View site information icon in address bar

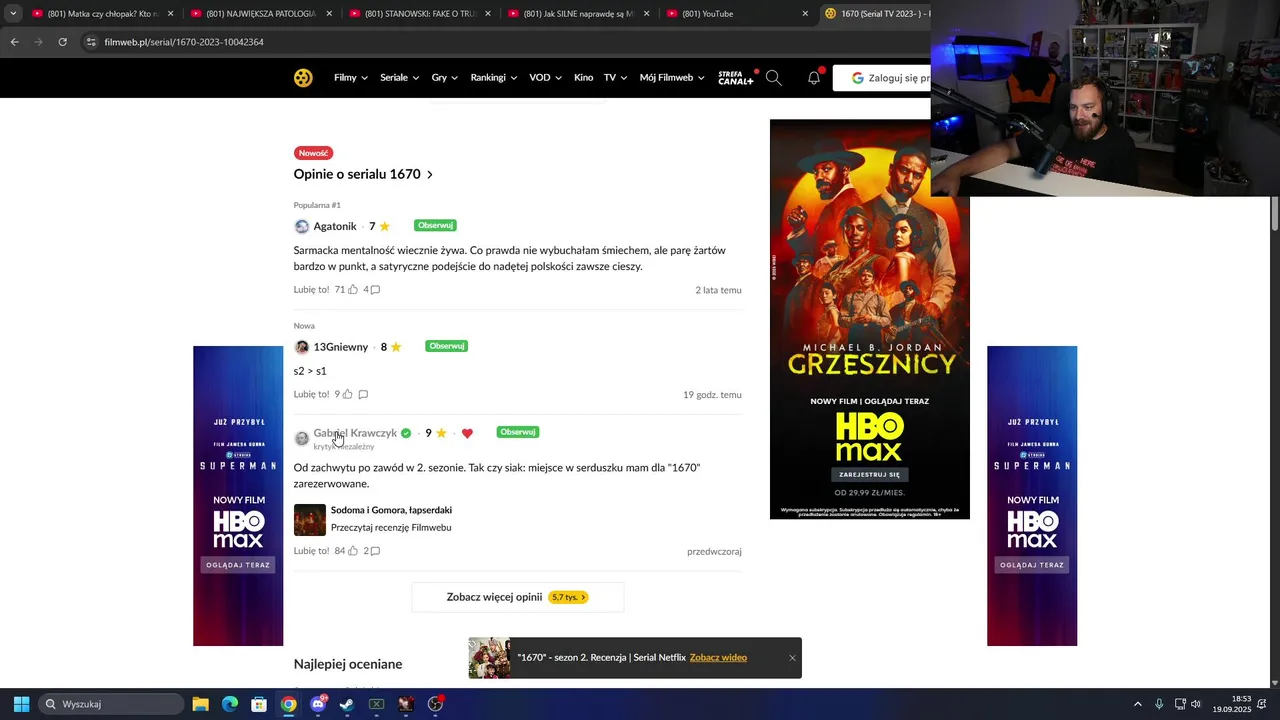pyautogui.click(x=91, y=42)
